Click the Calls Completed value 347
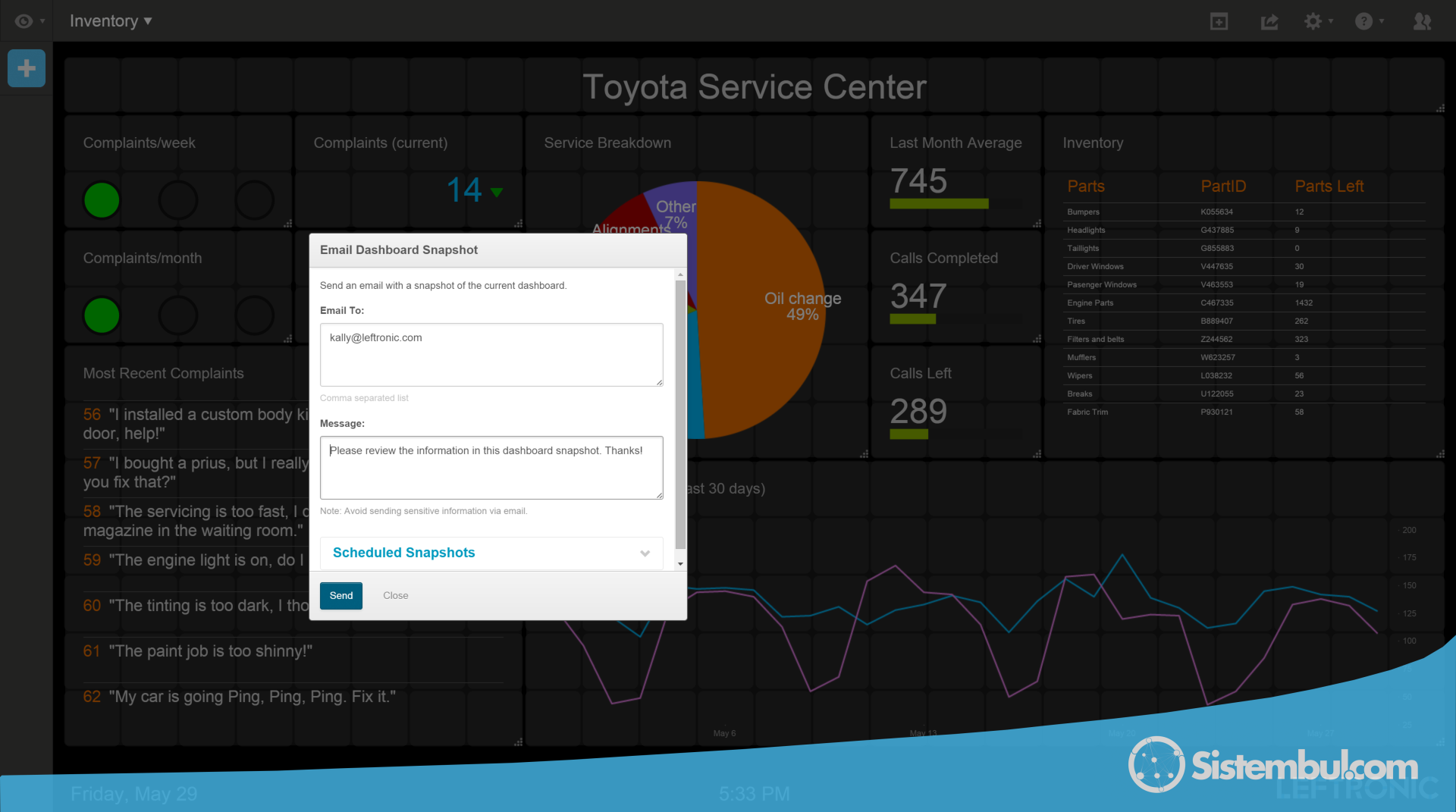This screenshot has width=1456, height=812. click(918, 296)
